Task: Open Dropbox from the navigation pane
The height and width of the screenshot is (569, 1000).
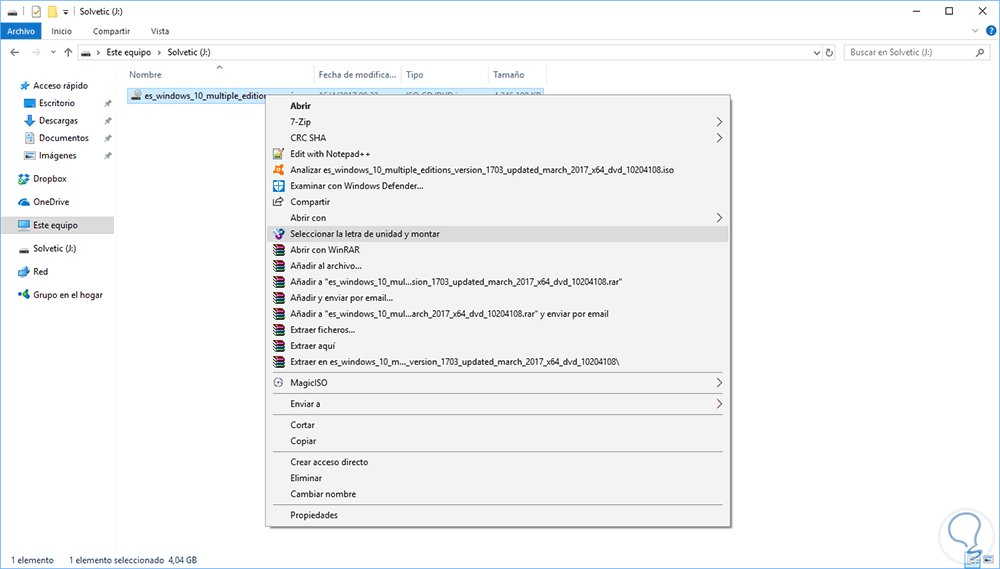Action: (x=49, y=179)
